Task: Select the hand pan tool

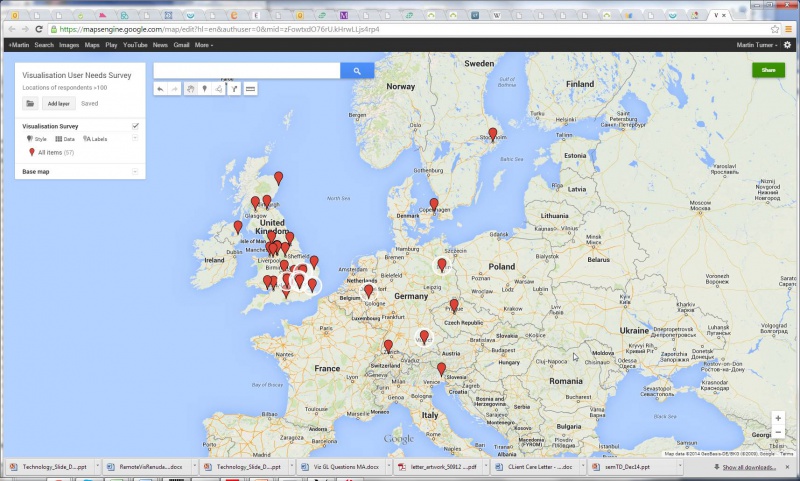Action: [191, 89]
